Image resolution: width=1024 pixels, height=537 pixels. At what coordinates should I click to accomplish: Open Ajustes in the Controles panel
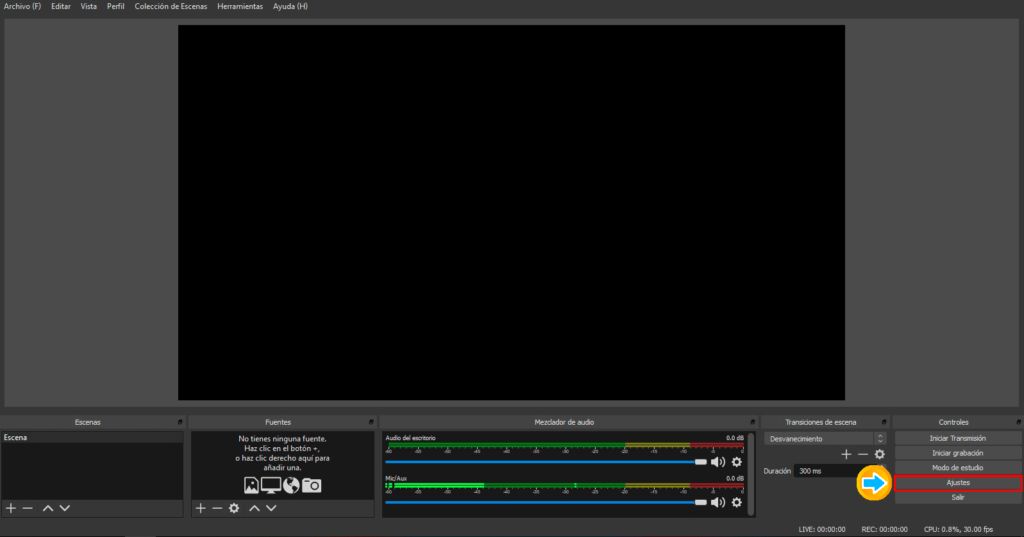(x=958, y=483)
